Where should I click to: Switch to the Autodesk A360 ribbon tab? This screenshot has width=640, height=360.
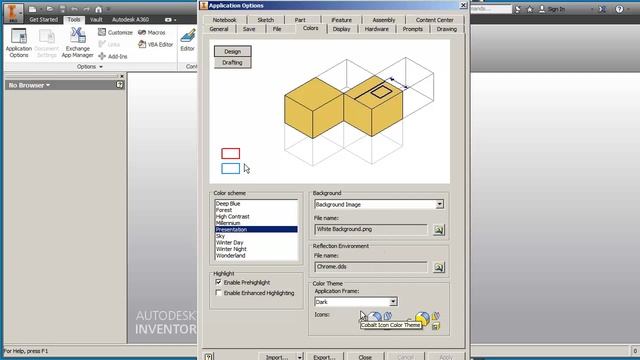pos(130,19)
